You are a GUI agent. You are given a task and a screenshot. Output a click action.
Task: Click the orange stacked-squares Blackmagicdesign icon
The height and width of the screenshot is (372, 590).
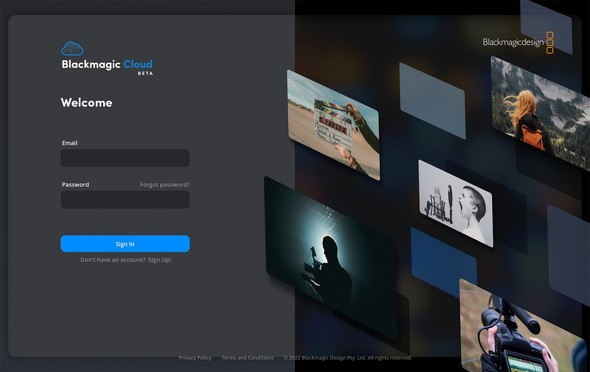pos(550,43)
